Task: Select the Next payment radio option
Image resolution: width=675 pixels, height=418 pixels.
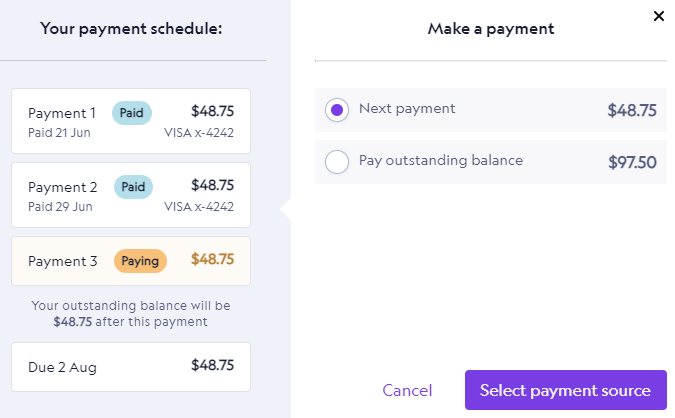Action: click(x=337, y=110)
